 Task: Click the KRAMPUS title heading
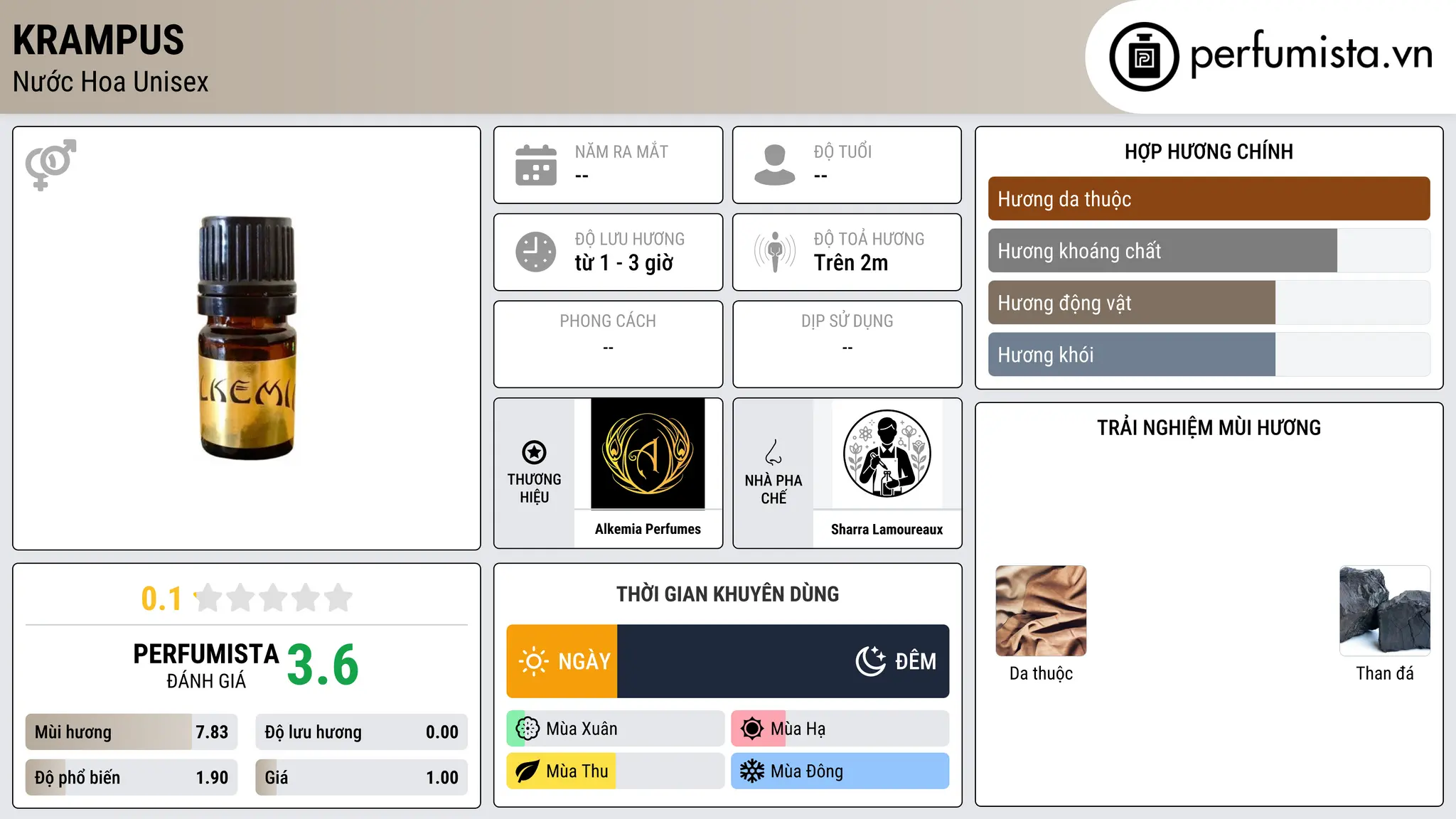coord(99,40)
